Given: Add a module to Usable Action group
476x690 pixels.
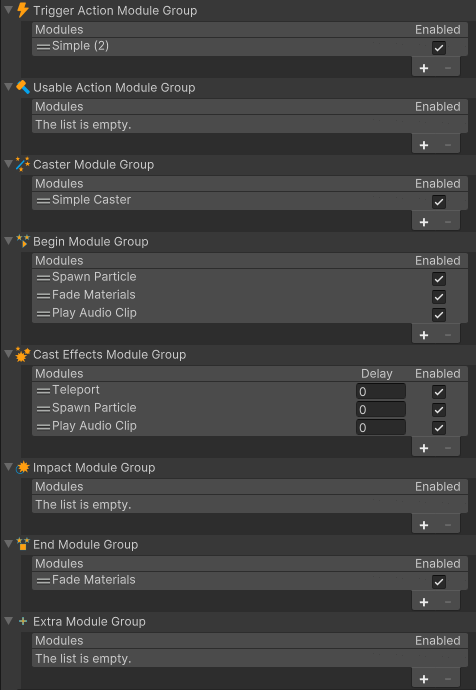Looking at the screenshot, I should pos(424,145).
